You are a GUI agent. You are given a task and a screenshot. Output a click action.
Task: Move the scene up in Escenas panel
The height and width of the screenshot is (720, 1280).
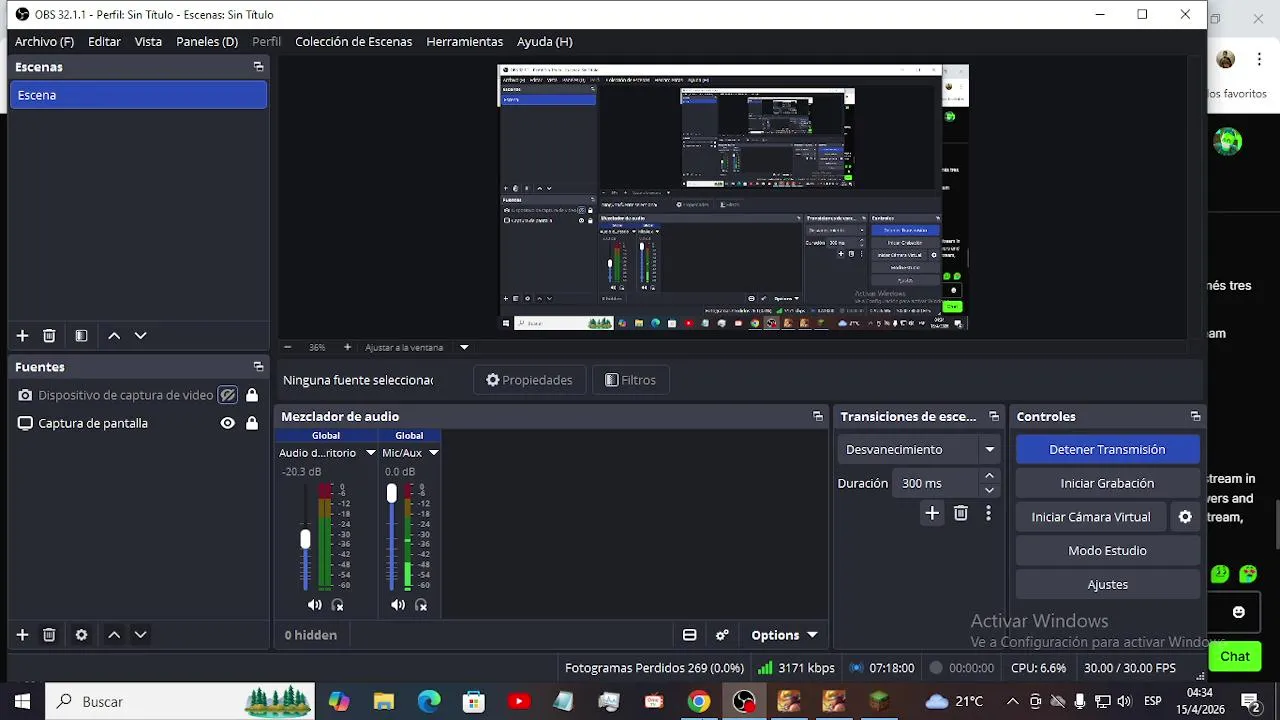coord(114,336)
